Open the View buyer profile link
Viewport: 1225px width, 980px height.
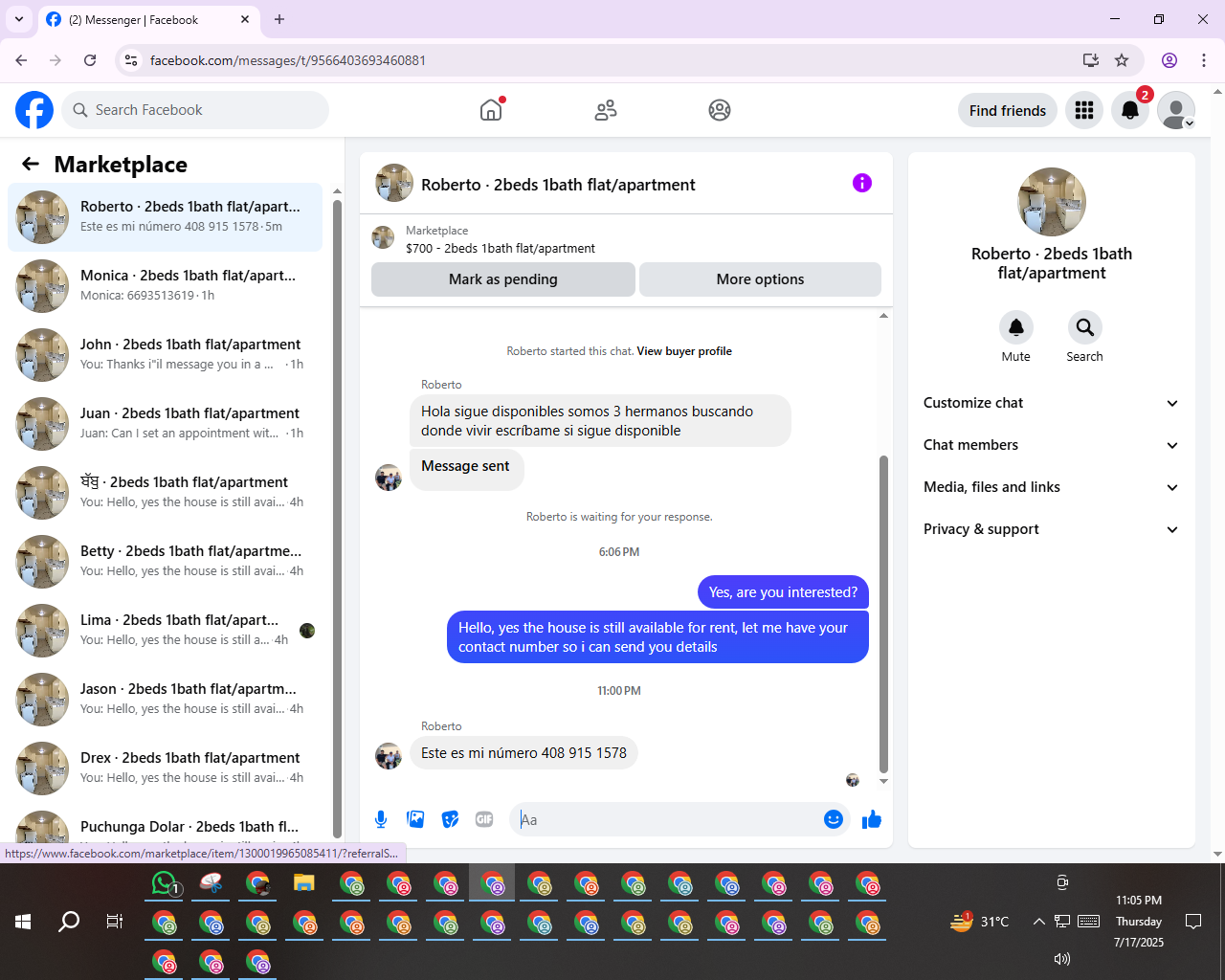coord(684,351)
